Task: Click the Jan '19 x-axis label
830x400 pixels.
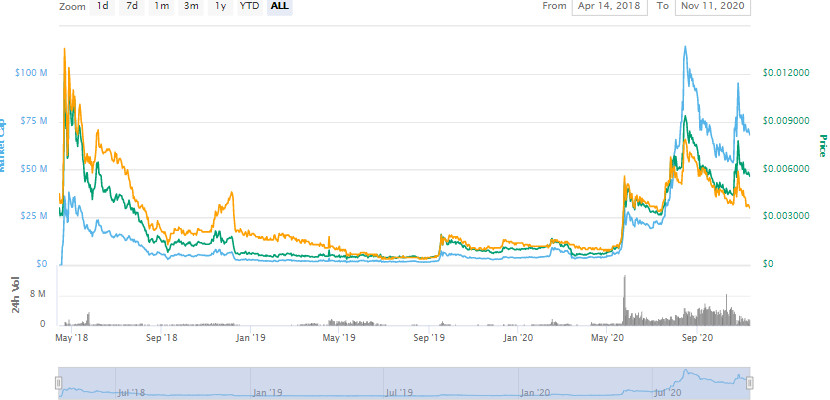Action: pos(250,337)
